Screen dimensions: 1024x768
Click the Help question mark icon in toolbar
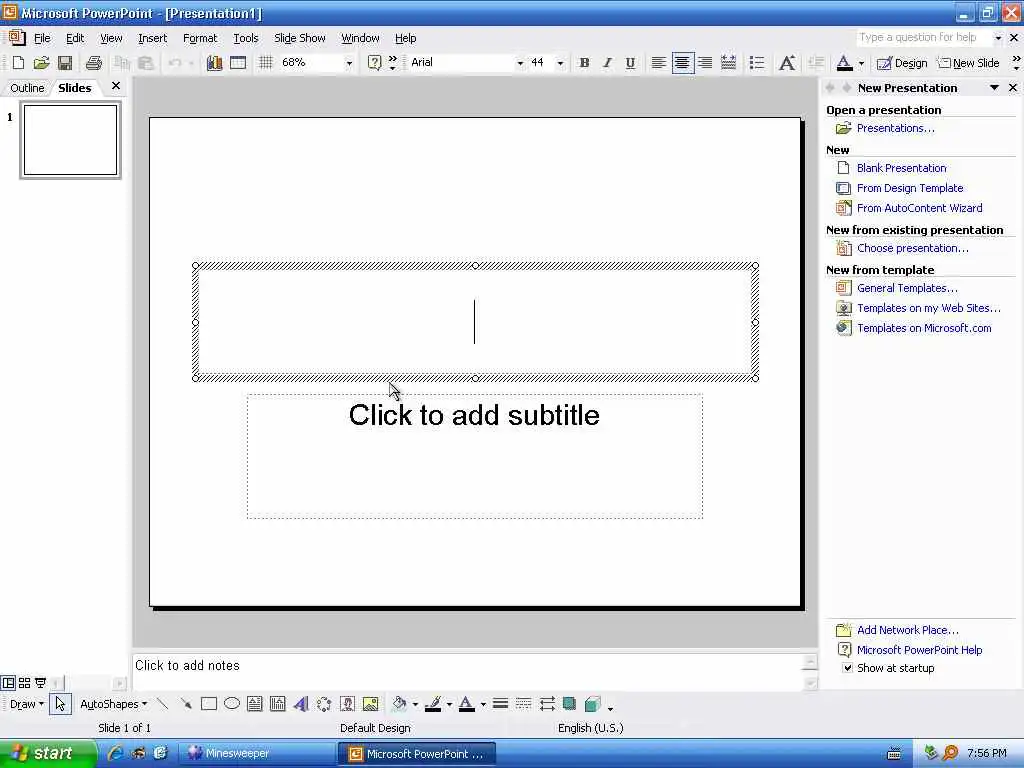pyautogui.click(x=374, y=63)
